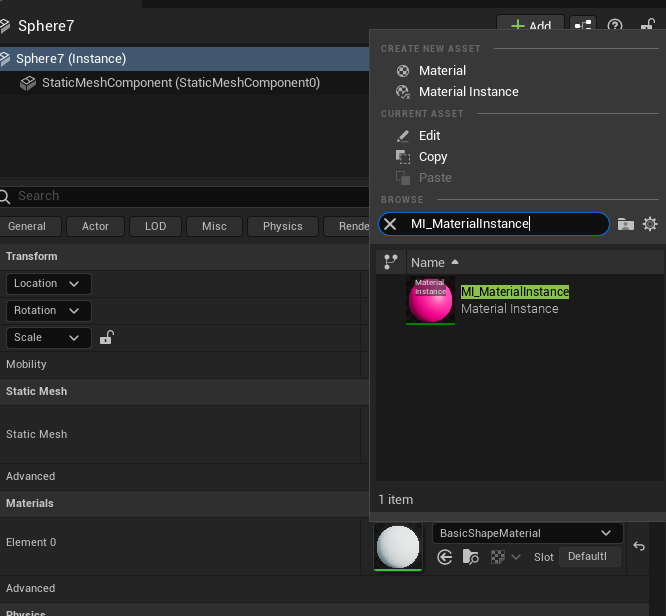This screenshot has height=616, width=666.
Task: Click the Edit pencil icon
Action: point(403,136)
